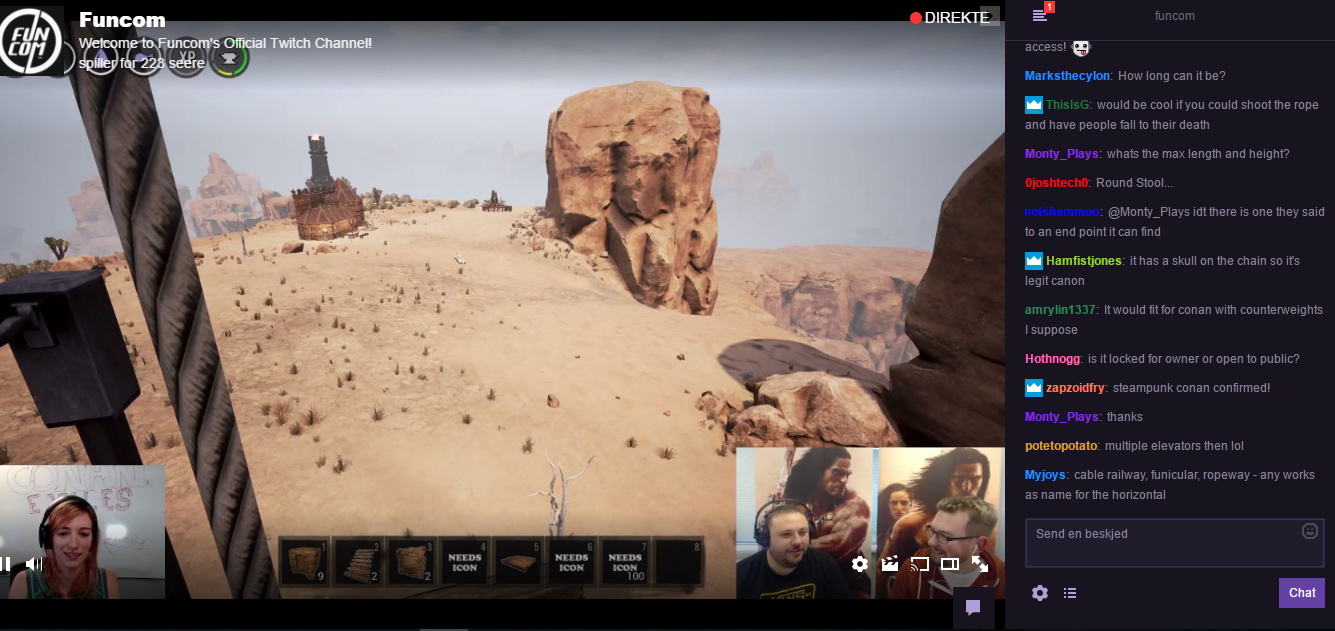Screen dimensions: 1335x631
Task: Mute the stream volume
Action: coord(34,564)
